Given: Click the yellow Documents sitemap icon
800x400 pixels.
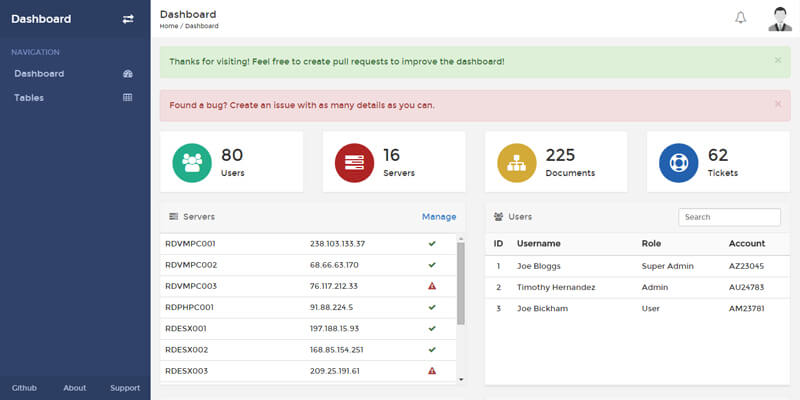Looking at the screenshot, I should (x=517, y=163).
